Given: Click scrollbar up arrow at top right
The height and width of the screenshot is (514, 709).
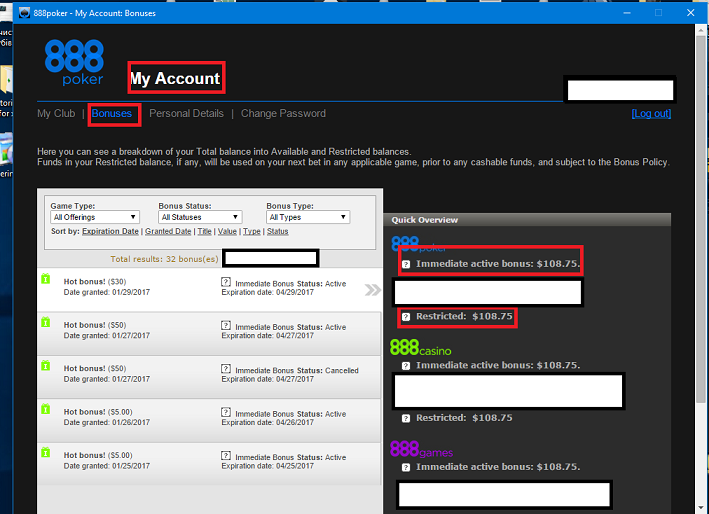Looking at the screenshot, I should pos(701,30).
